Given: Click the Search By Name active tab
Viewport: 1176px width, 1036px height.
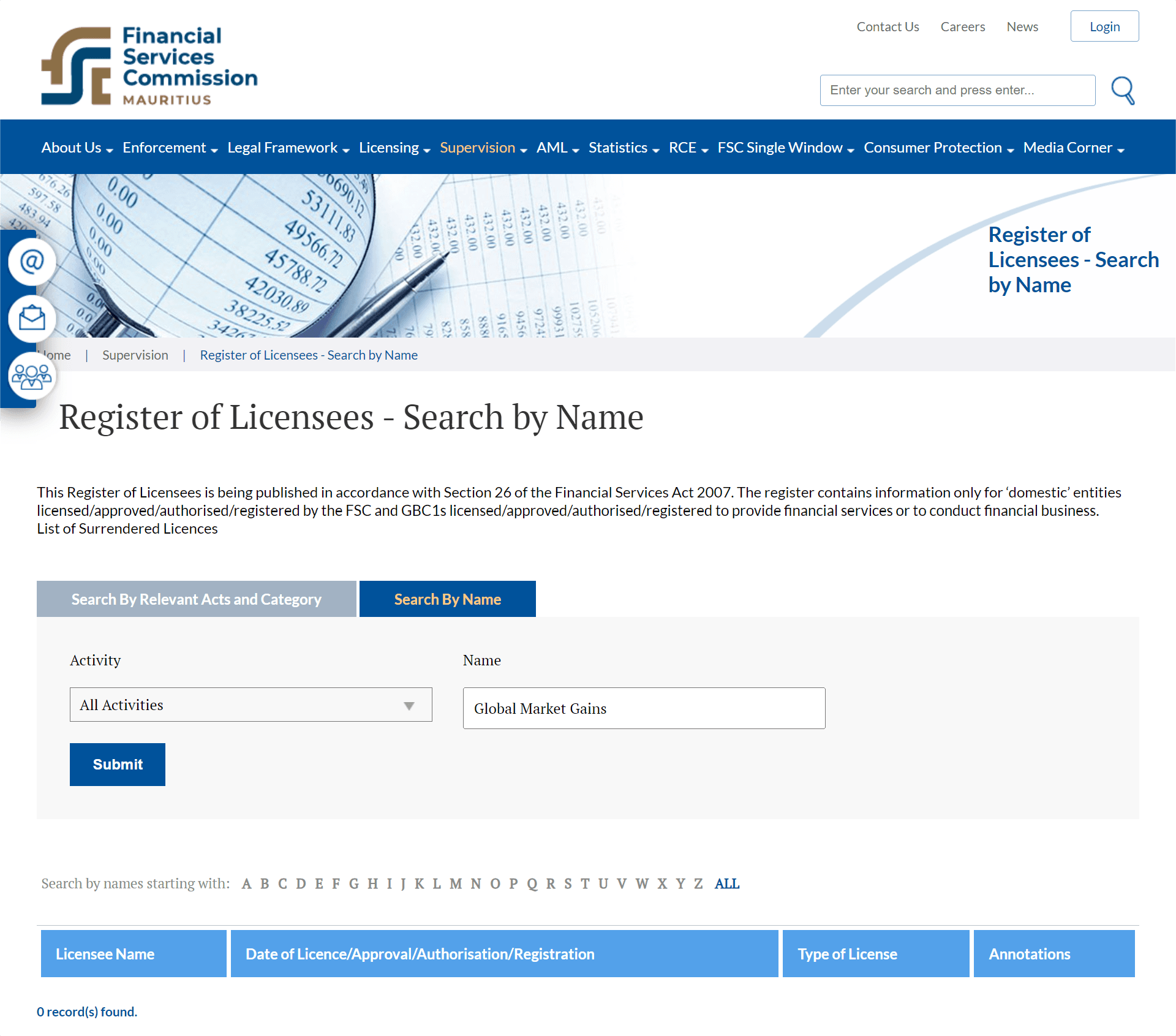Looking at the screenshot, I should (x=448, y=598).
